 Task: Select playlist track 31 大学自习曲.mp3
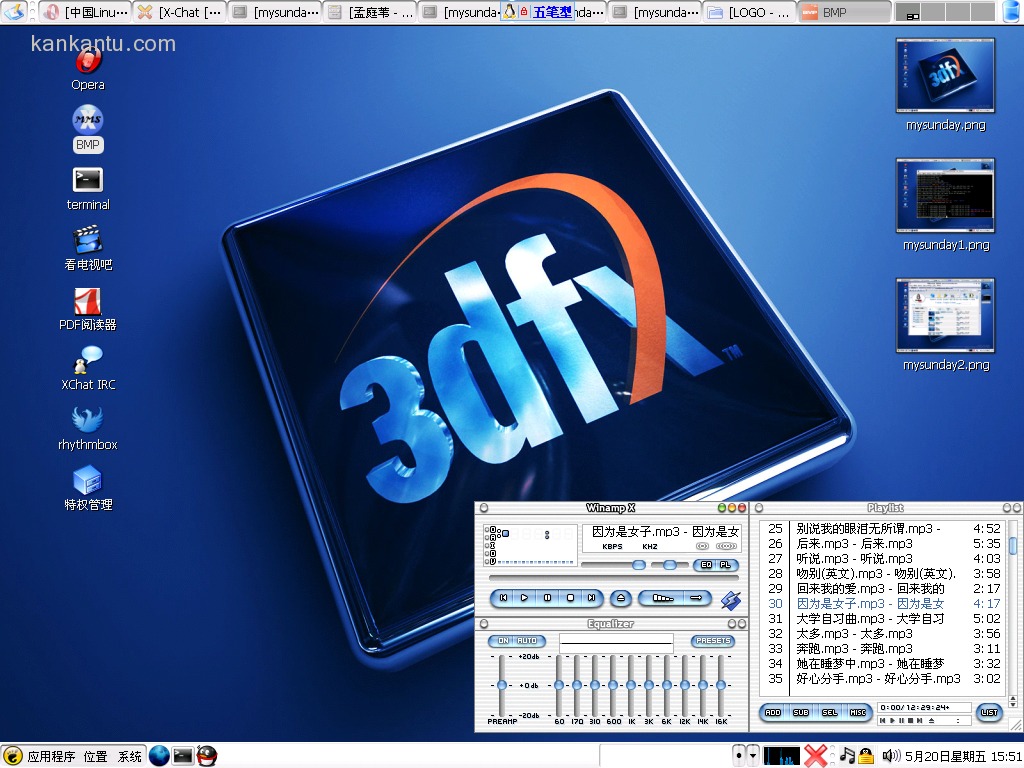tap(884, 618)
